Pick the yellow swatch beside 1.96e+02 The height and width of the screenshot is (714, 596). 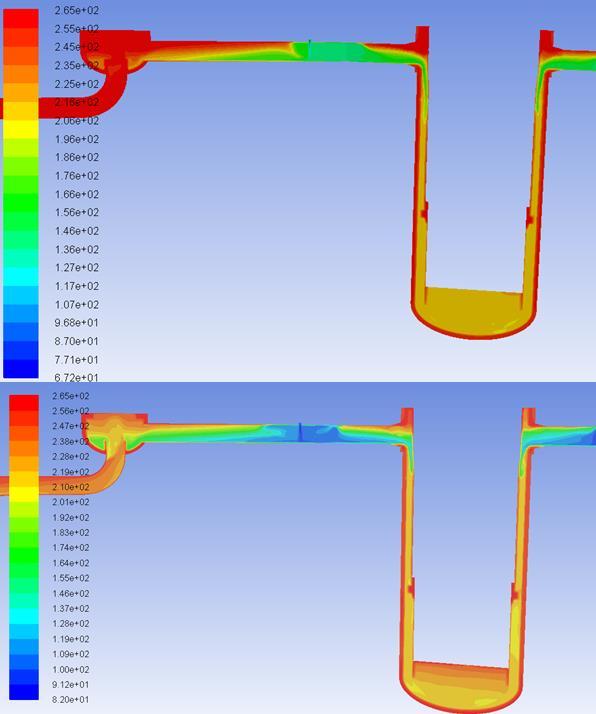[x=21, y=130]
